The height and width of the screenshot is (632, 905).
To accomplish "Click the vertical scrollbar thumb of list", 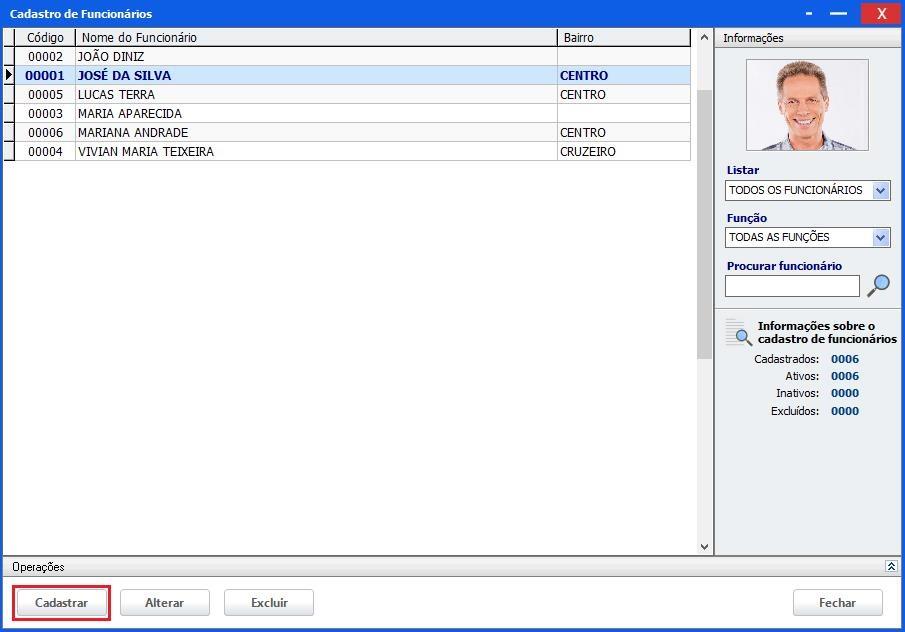I will pos(704,224).
